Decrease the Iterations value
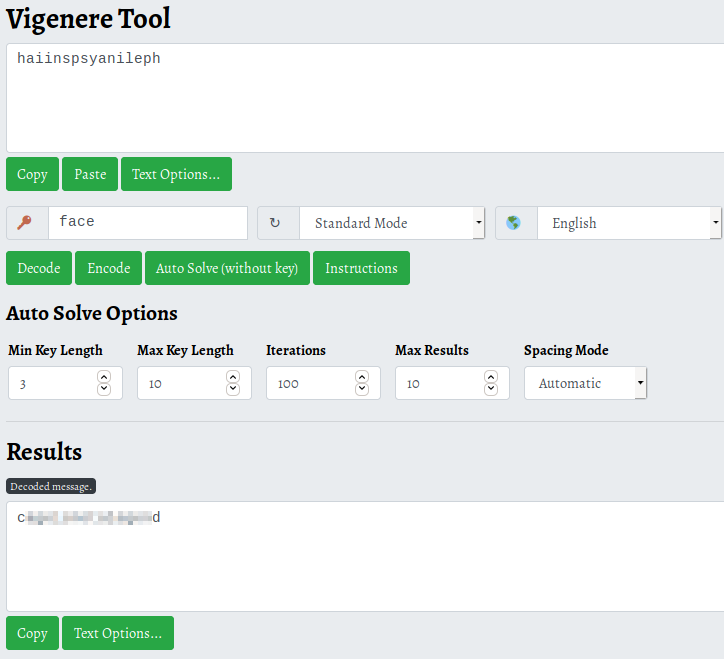This screenshot has width=724, height=659. [x=362, y=389]
